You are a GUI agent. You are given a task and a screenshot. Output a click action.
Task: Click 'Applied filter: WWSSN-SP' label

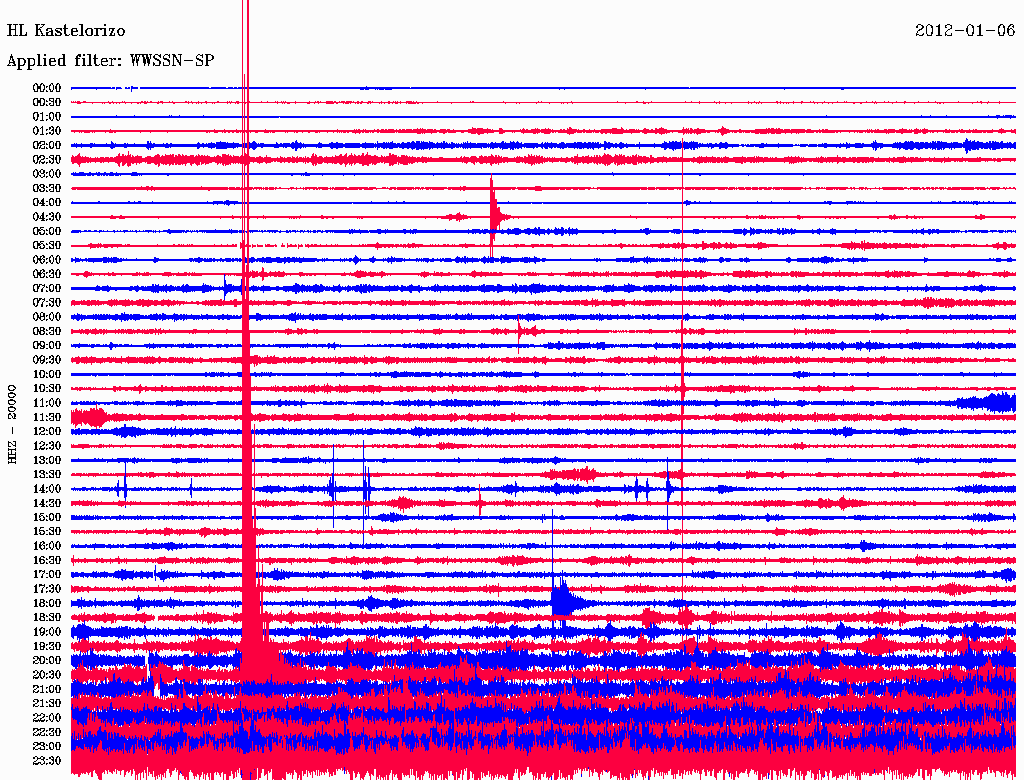tap(110, 61)
